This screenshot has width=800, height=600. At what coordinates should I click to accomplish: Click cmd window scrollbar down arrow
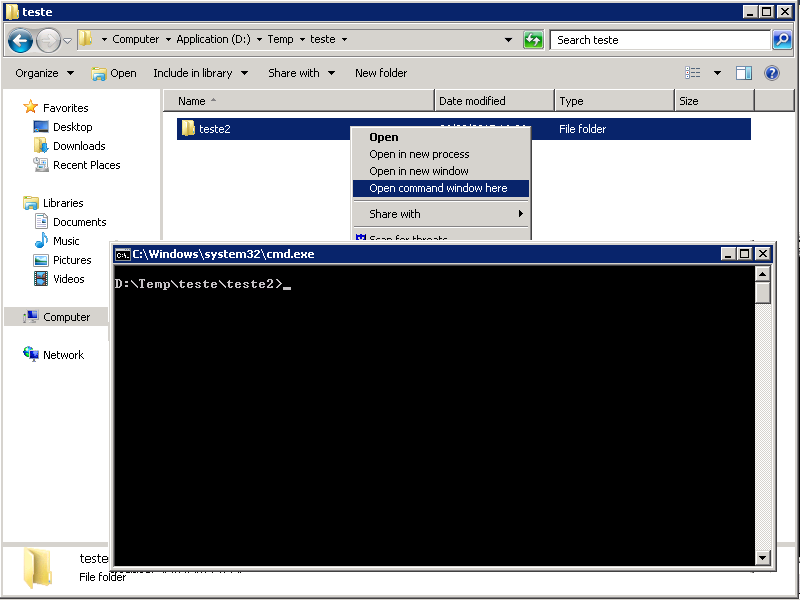(x=763, y=557)
